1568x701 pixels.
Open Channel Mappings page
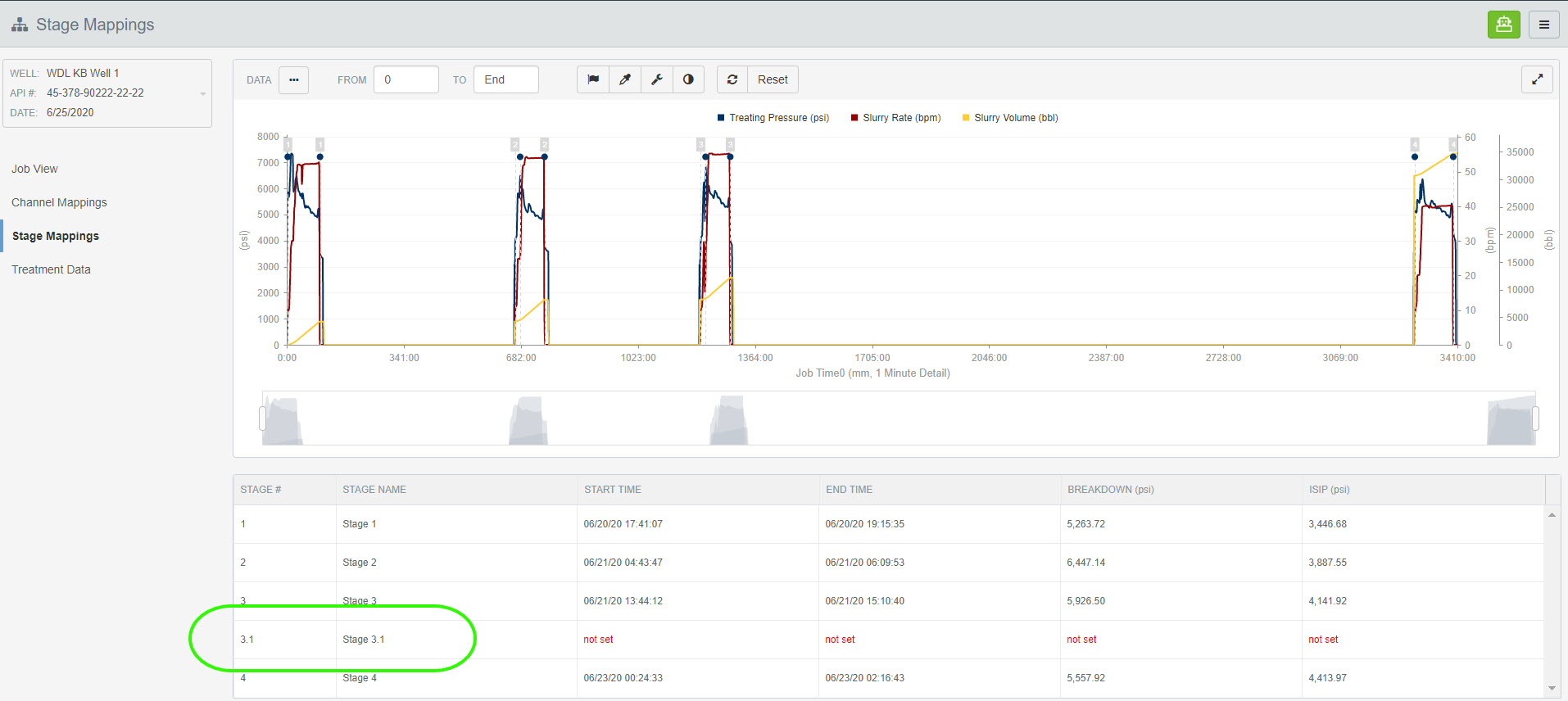(59, 202)
